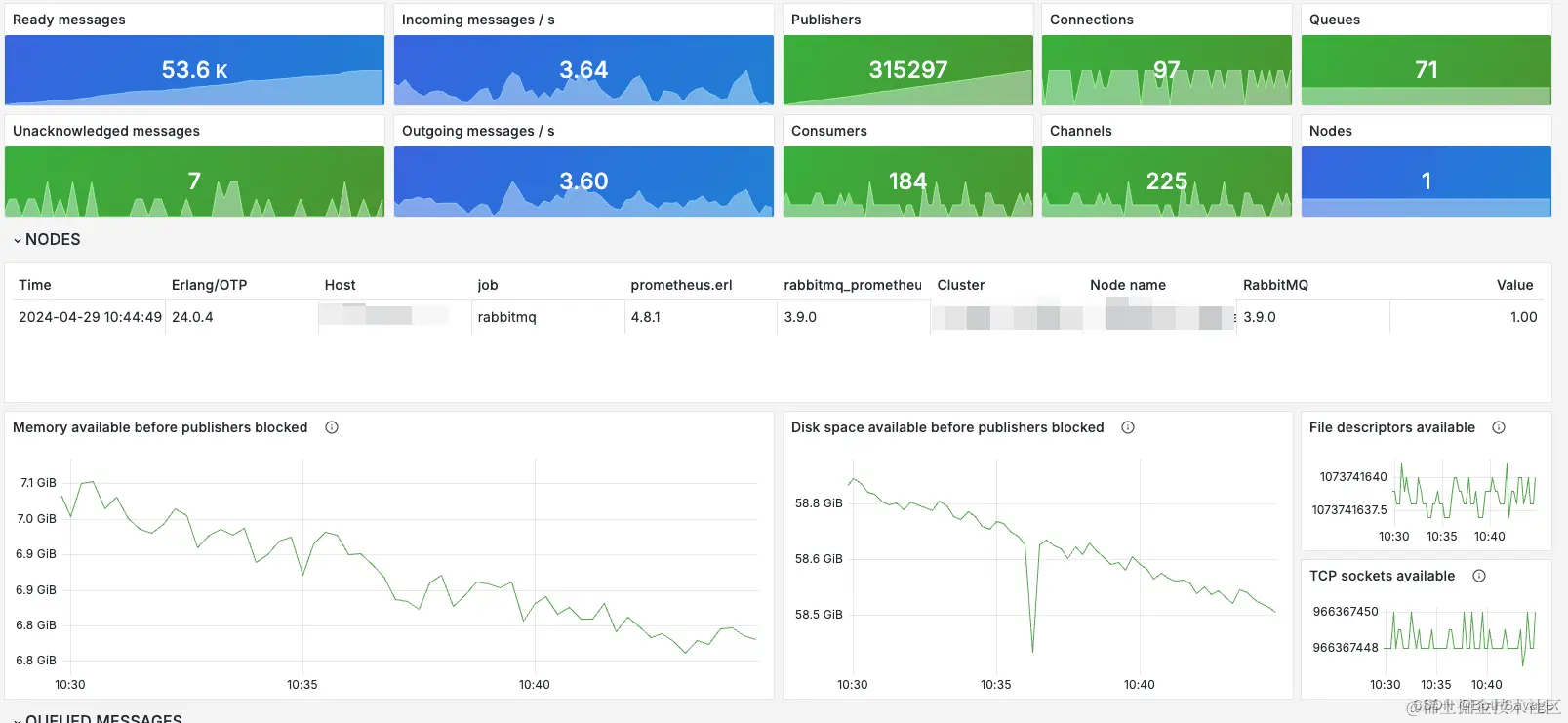The height and width of the screenshot is (723, 1568).
Task: Open the Consumers stat panel
Action: (x=907, y=166)
